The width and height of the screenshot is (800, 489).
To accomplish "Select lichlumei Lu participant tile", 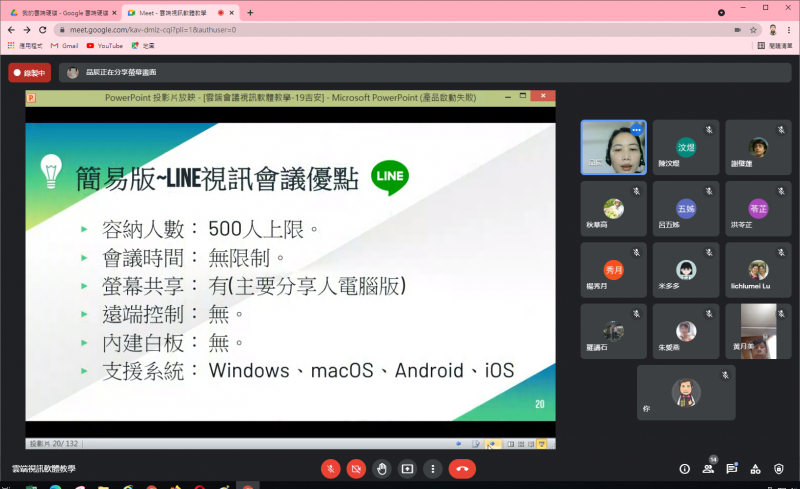I will point(758,270).
